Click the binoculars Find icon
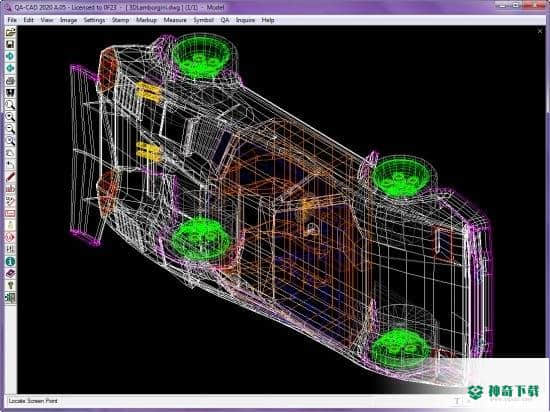Screen dimensions: 550x412 click(x=11, y=93)
